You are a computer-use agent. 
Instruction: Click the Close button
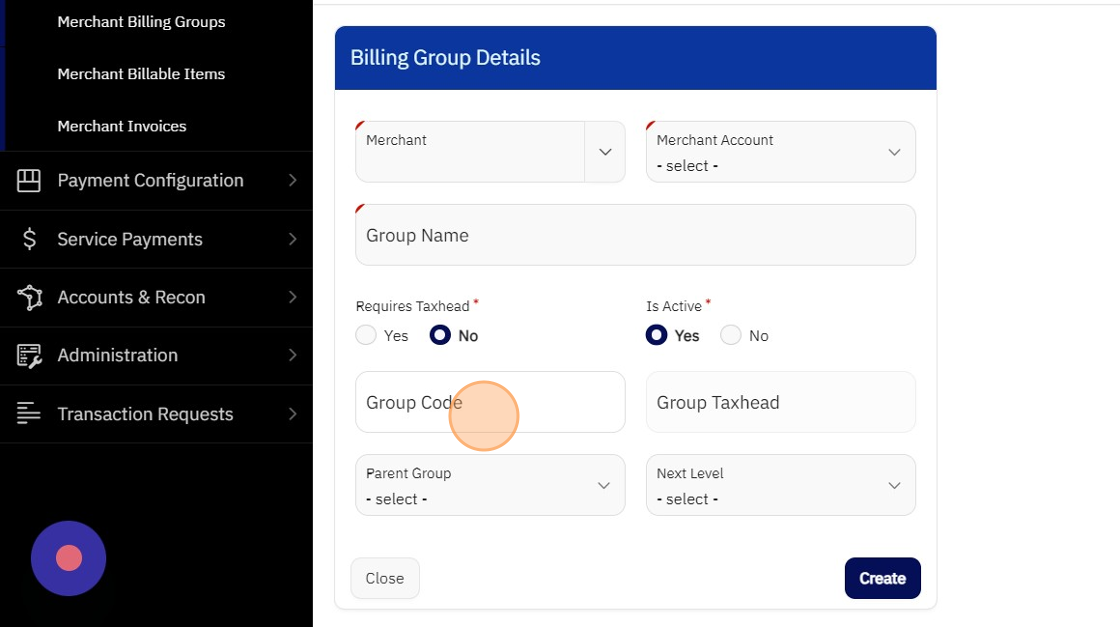click(x=385, y=578)
